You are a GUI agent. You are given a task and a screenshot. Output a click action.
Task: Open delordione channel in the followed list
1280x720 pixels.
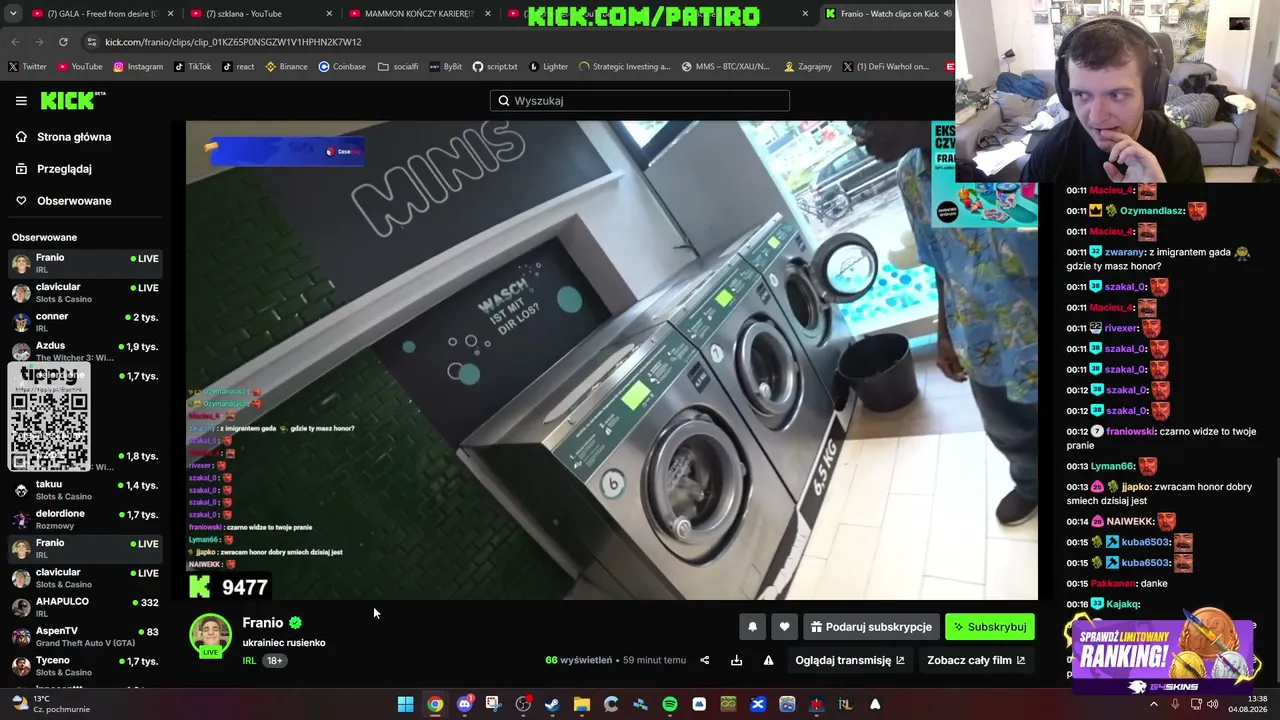[85, 519]
